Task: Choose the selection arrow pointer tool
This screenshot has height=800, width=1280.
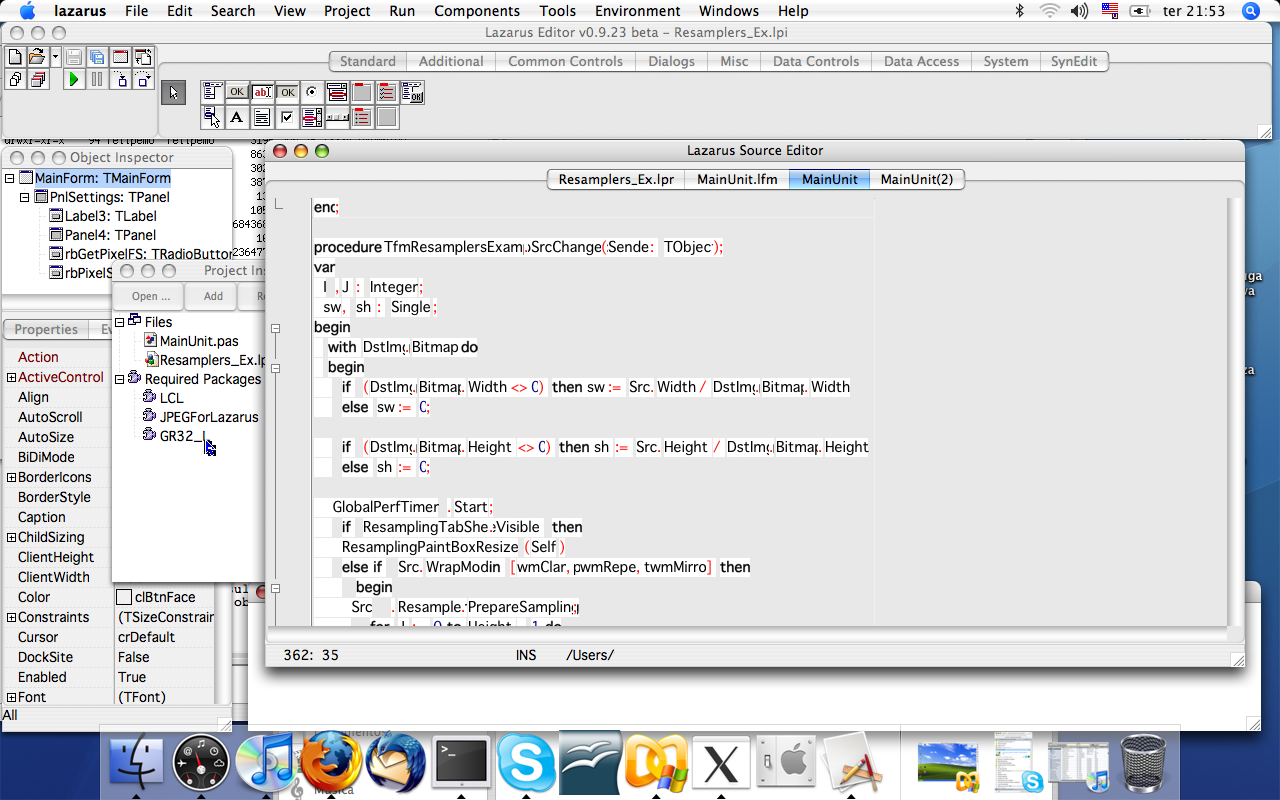Action: (x=173, y=93)
